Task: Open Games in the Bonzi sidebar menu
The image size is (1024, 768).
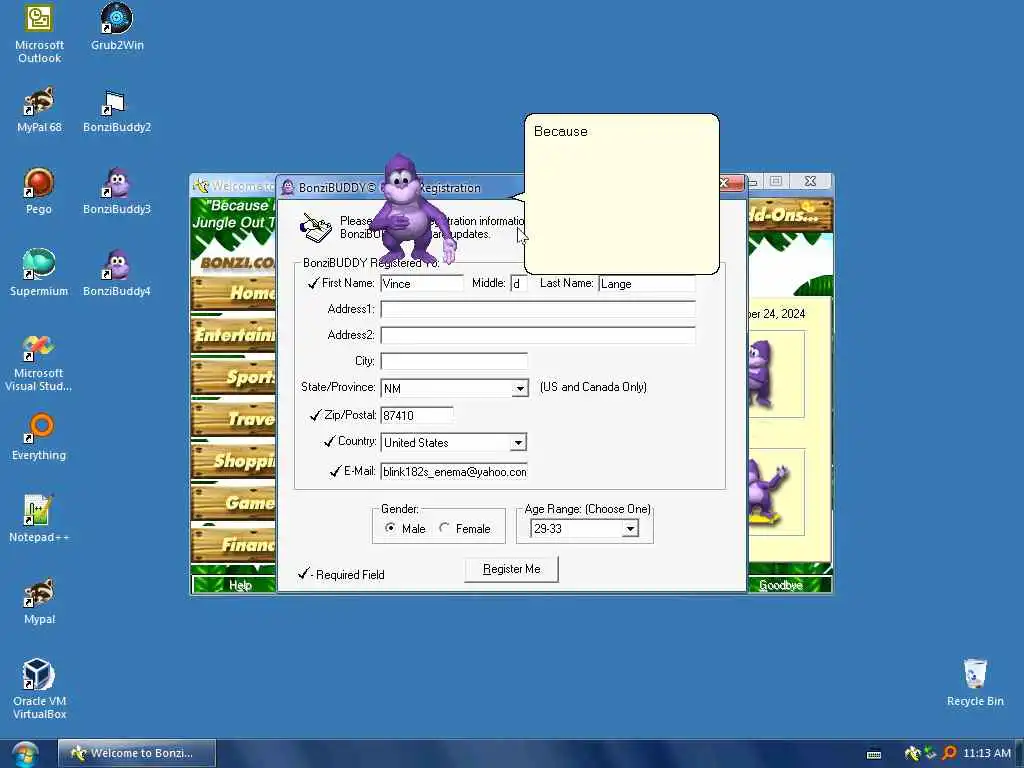Action: pos(233,502)
